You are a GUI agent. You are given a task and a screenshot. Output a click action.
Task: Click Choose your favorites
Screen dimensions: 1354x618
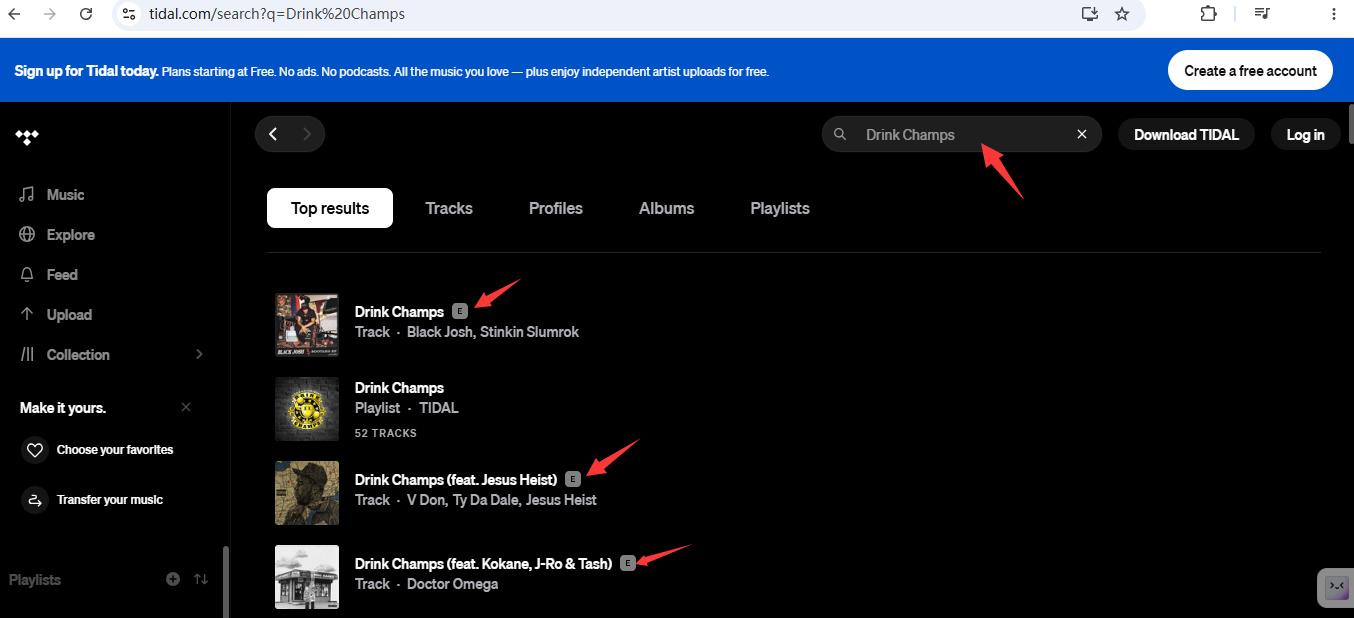pyautogui.click(x=98, y=450)
